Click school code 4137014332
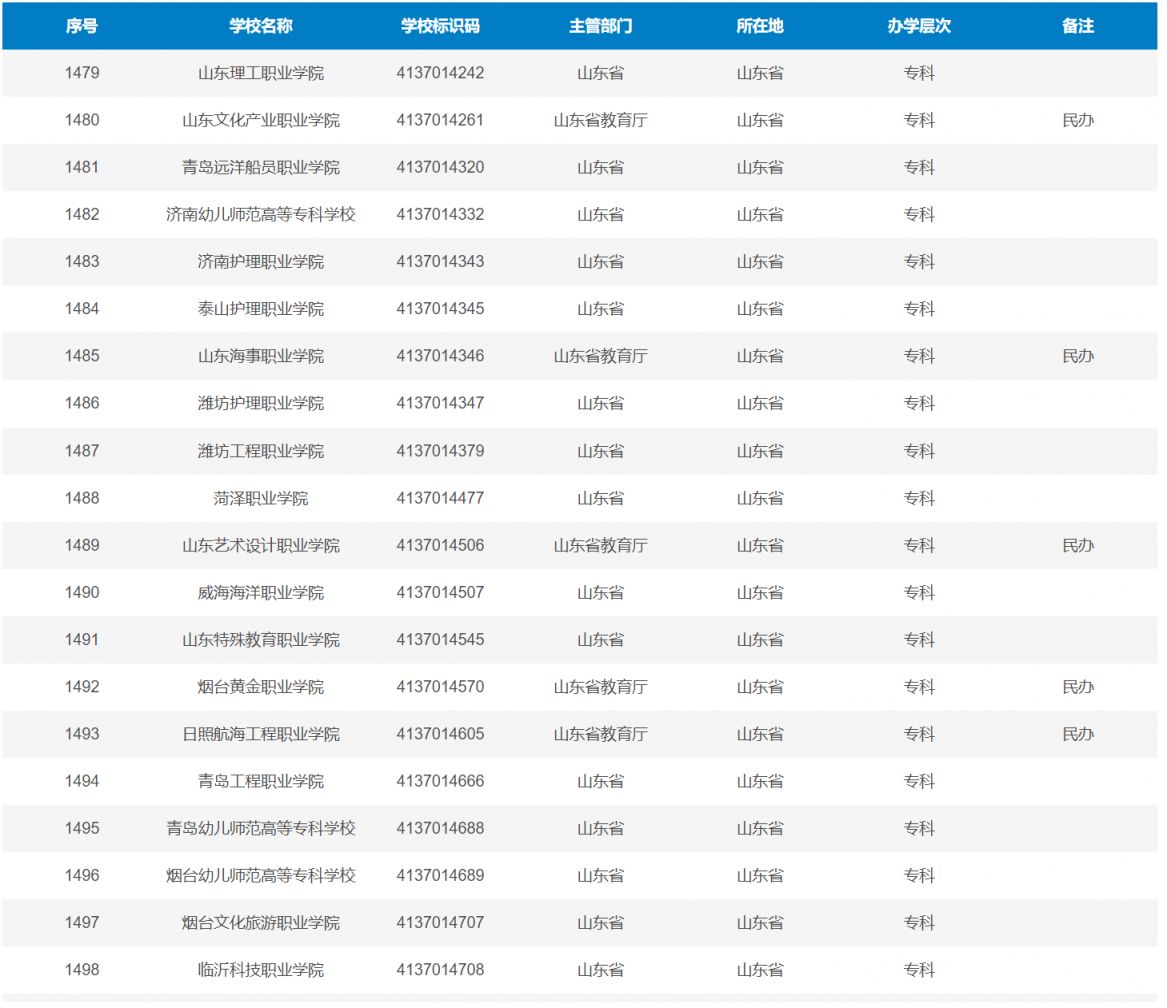This screenshot has height=1008, width=1167. coord(440,214)
